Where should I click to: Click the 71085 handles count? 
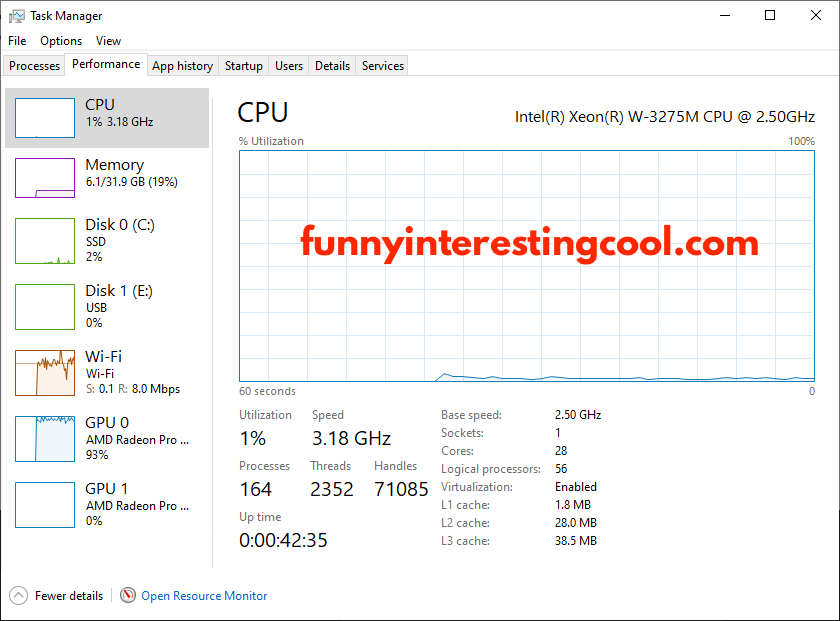[401, 489]
